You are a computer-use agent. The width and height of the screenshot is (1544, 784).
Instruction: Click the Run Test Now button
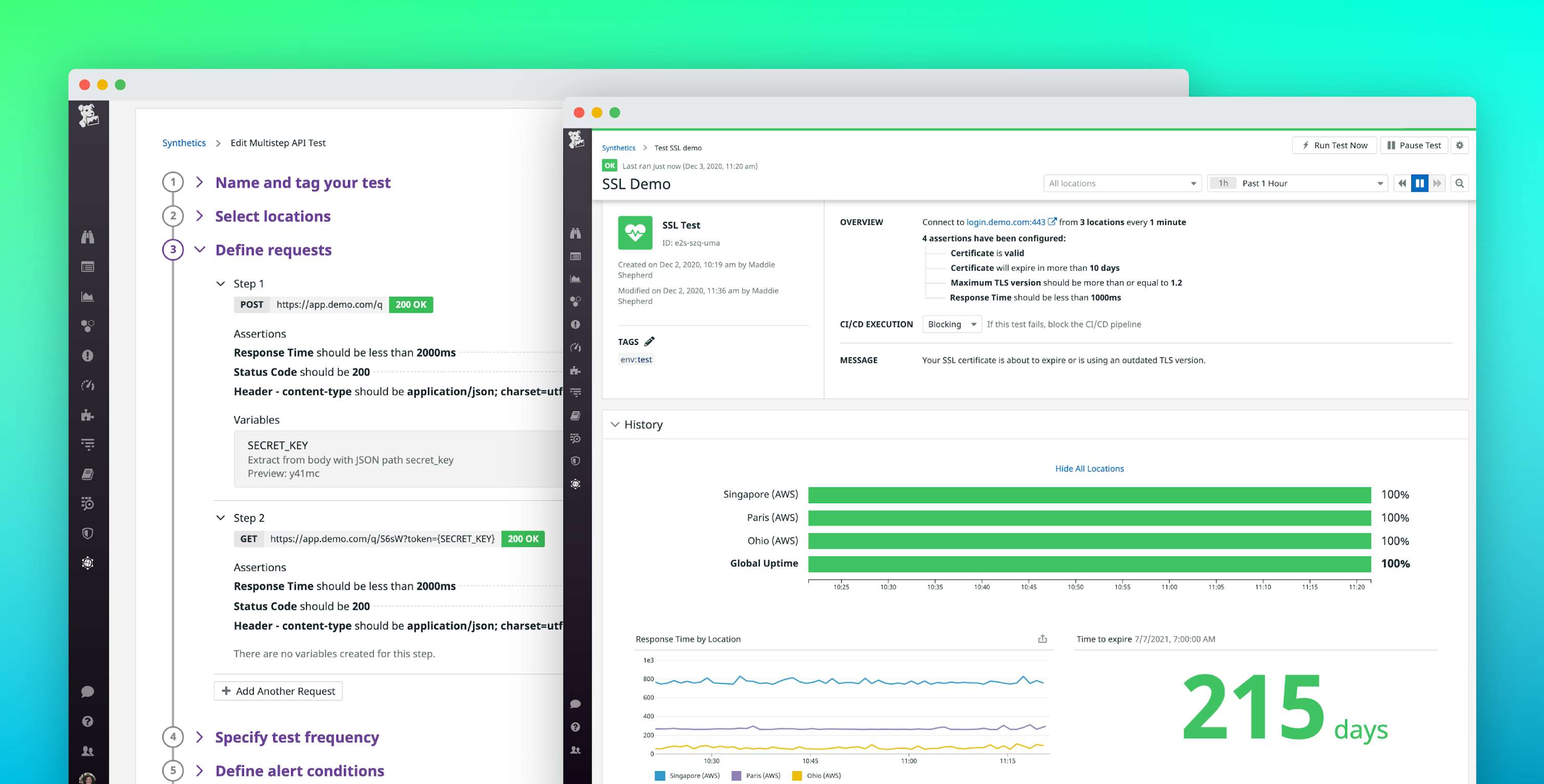[1334, 145]
